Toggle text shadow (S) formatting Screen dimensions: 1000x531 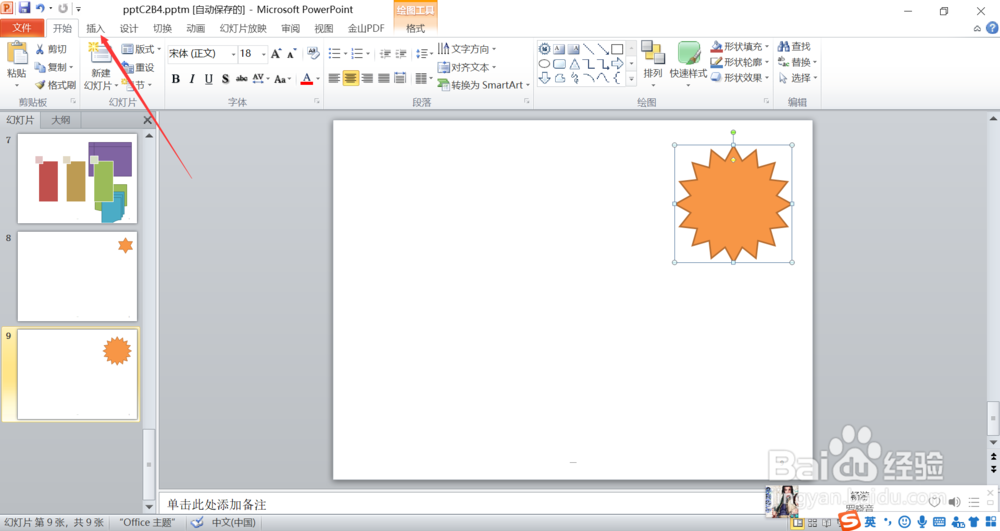click(225, 78)
